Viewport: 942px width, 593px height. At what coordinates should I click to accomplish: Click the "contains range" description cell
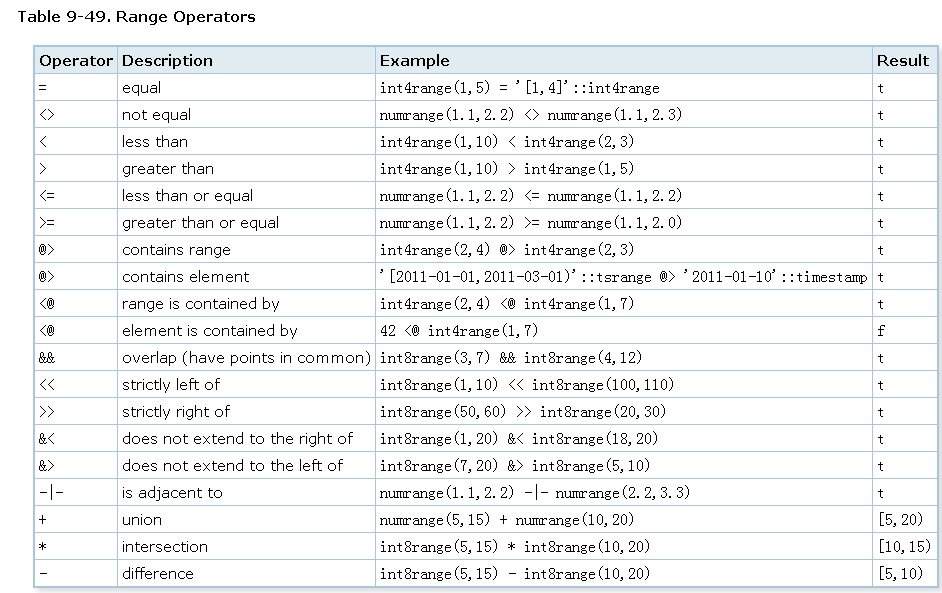[x=176, y=249]
